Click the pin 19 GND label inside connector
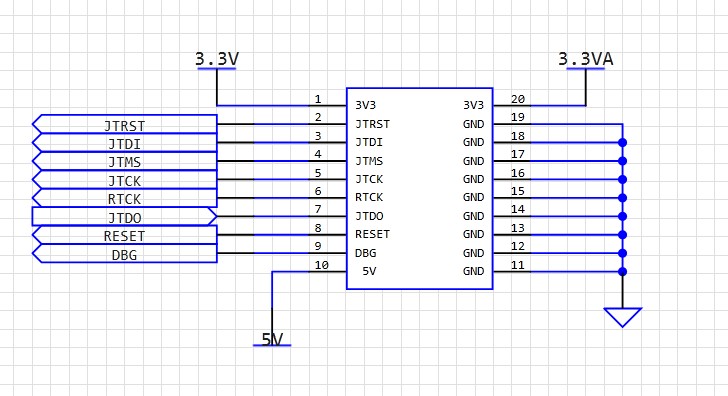 point(474,124)
